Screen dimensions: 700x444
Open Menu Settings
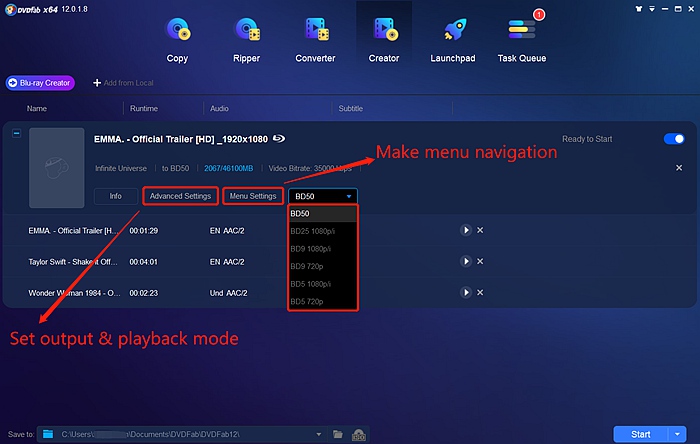click(253, 196)
